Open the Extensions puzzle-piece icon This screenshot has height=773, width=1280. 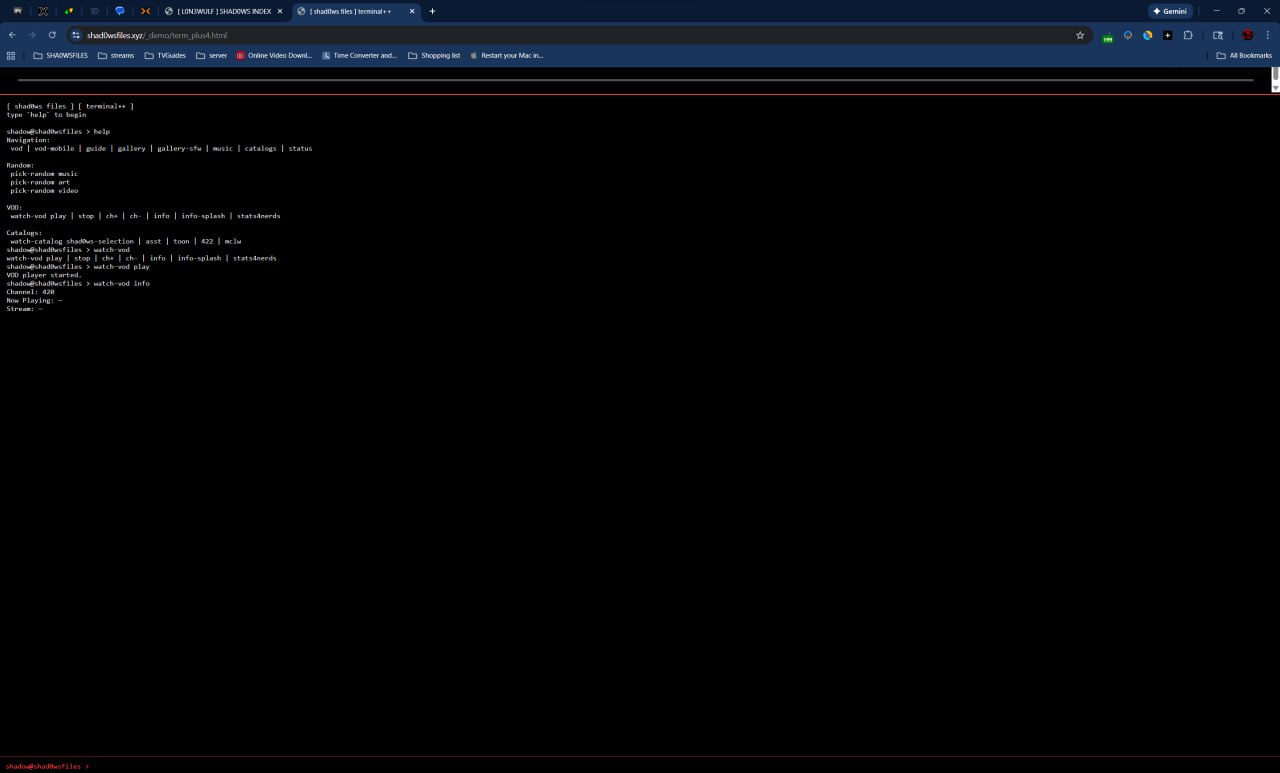click(1188, 35)
